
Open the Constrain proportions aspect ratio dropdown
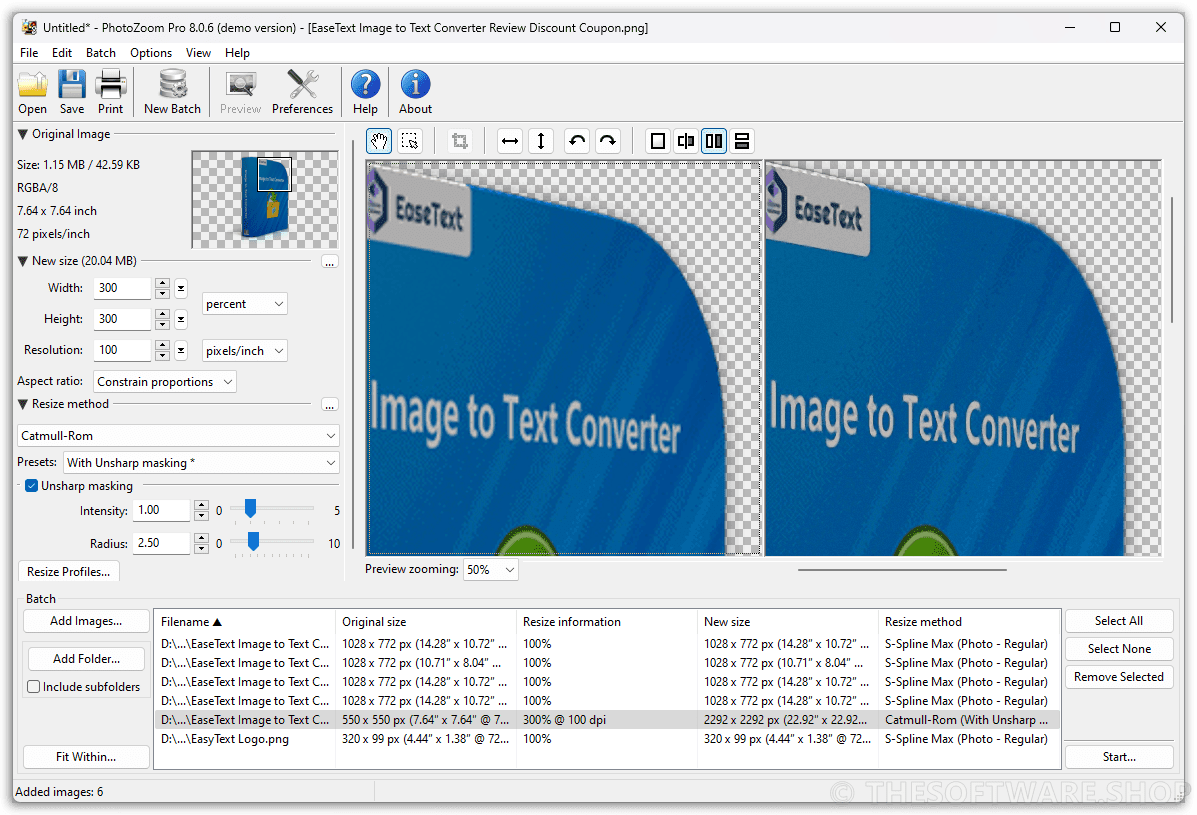pyautogui.click(x=165, y=382)
